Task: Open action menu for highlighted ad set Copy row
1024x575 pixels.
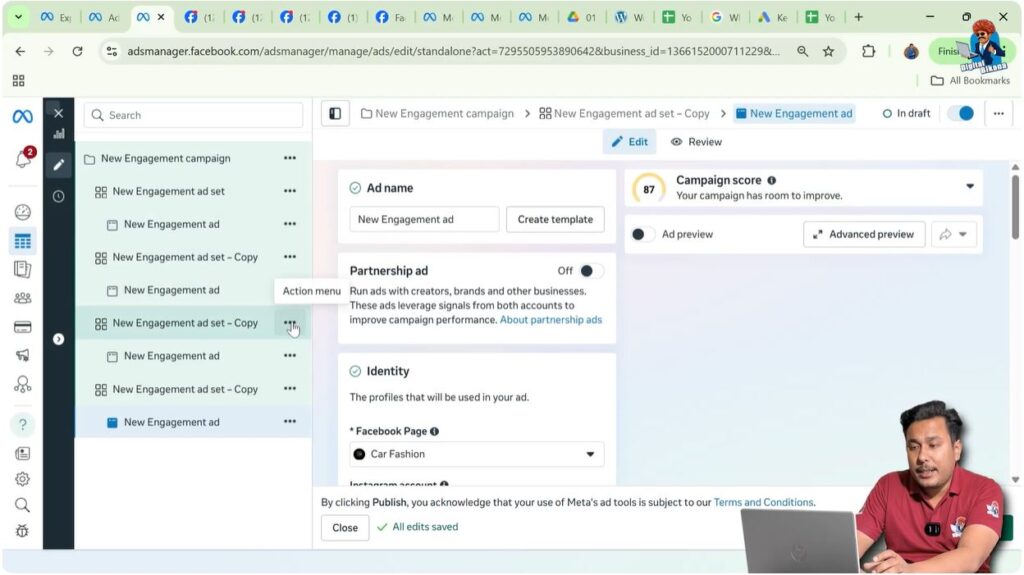Action: 290,323
